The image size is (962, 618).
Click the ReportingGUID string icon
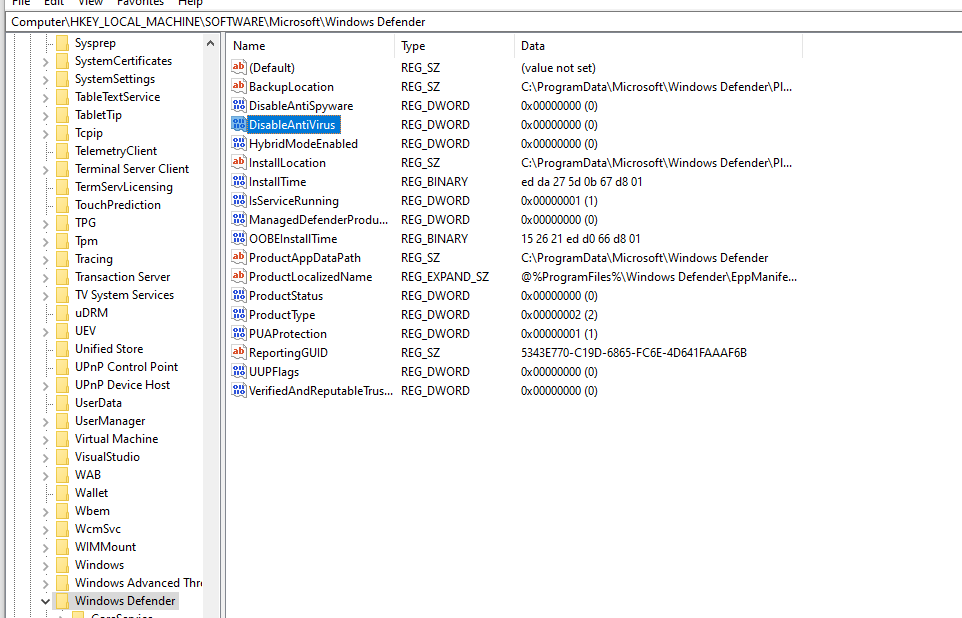239,353
